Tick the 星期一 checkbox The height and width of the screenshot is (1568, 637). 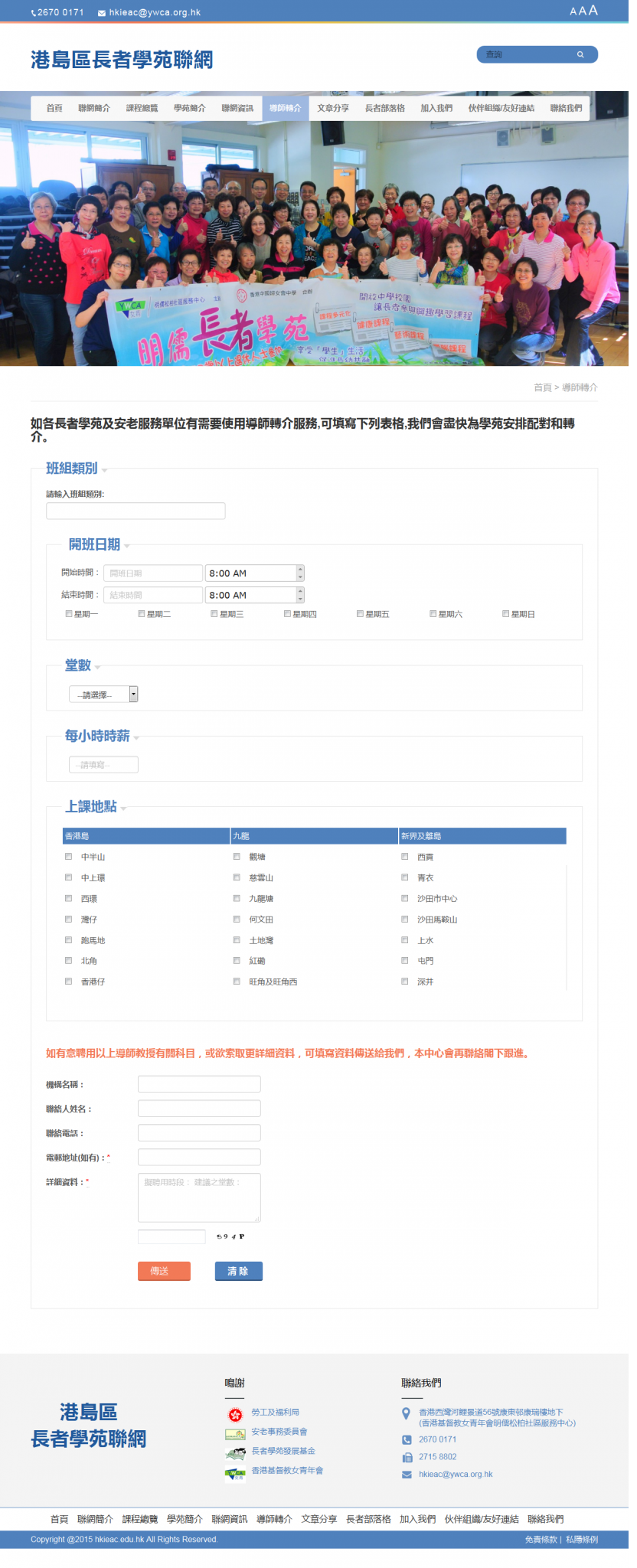pyautogui.click(x=69, y=613)
